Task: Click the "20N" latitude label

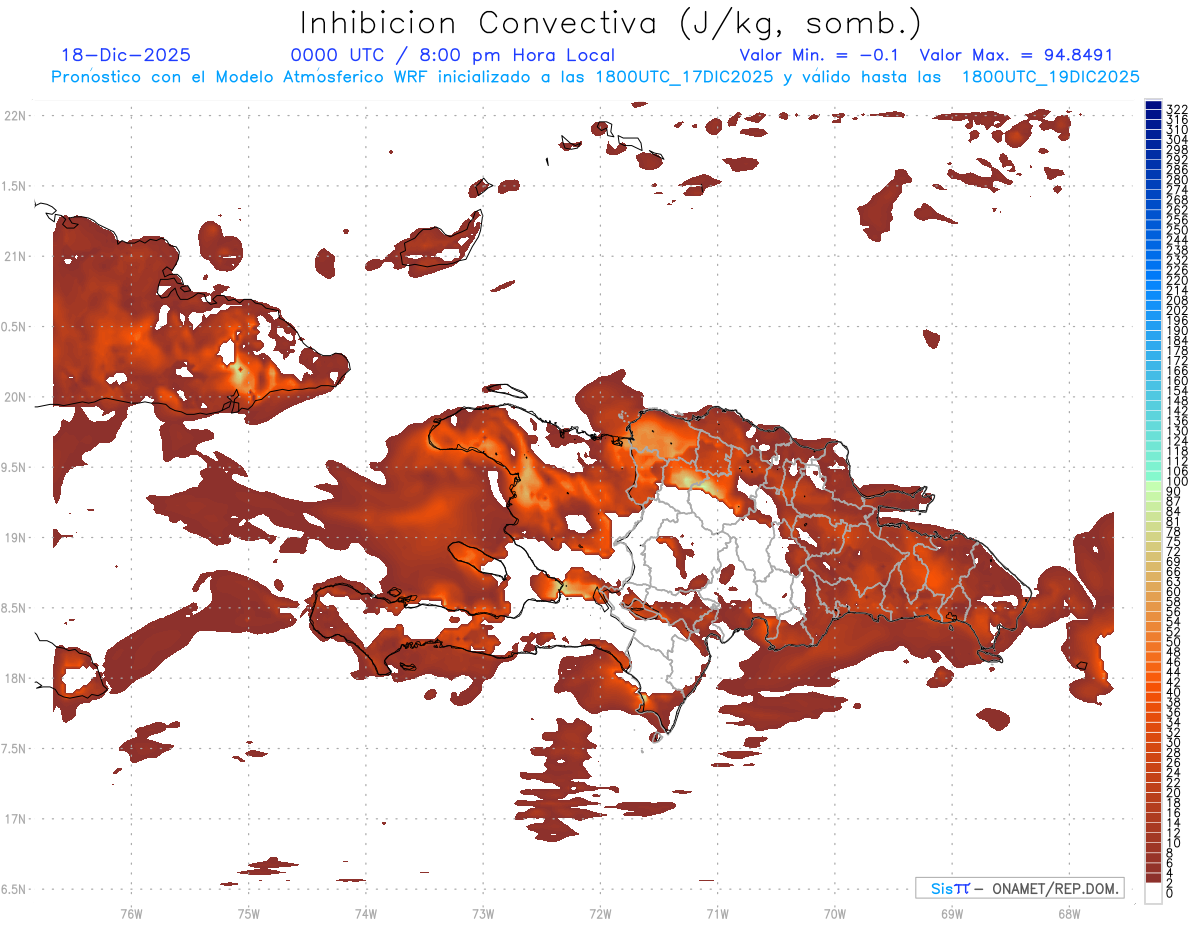Action: click(x=15, y=397)
